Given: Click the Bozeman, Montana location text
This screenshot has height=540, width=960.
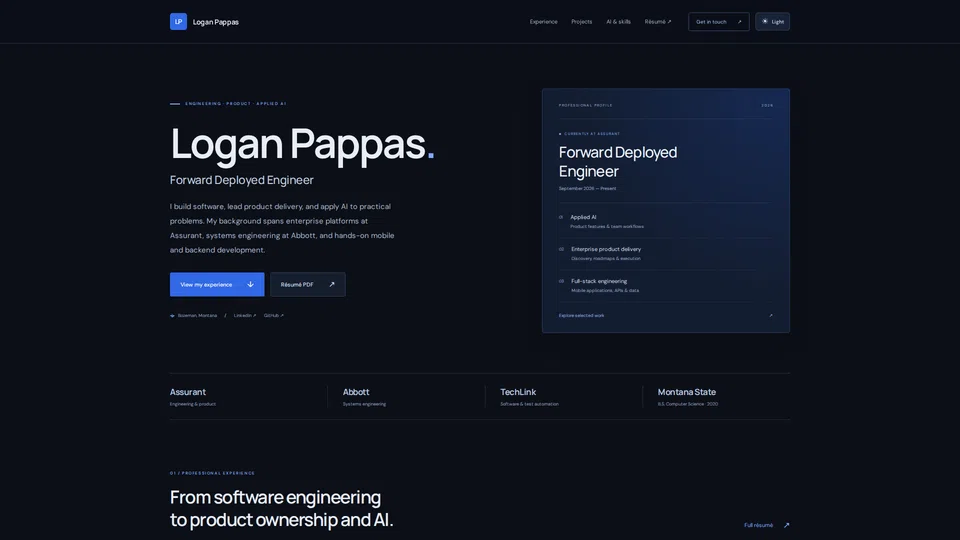Looking at the screenshot, I should (197, 315).
